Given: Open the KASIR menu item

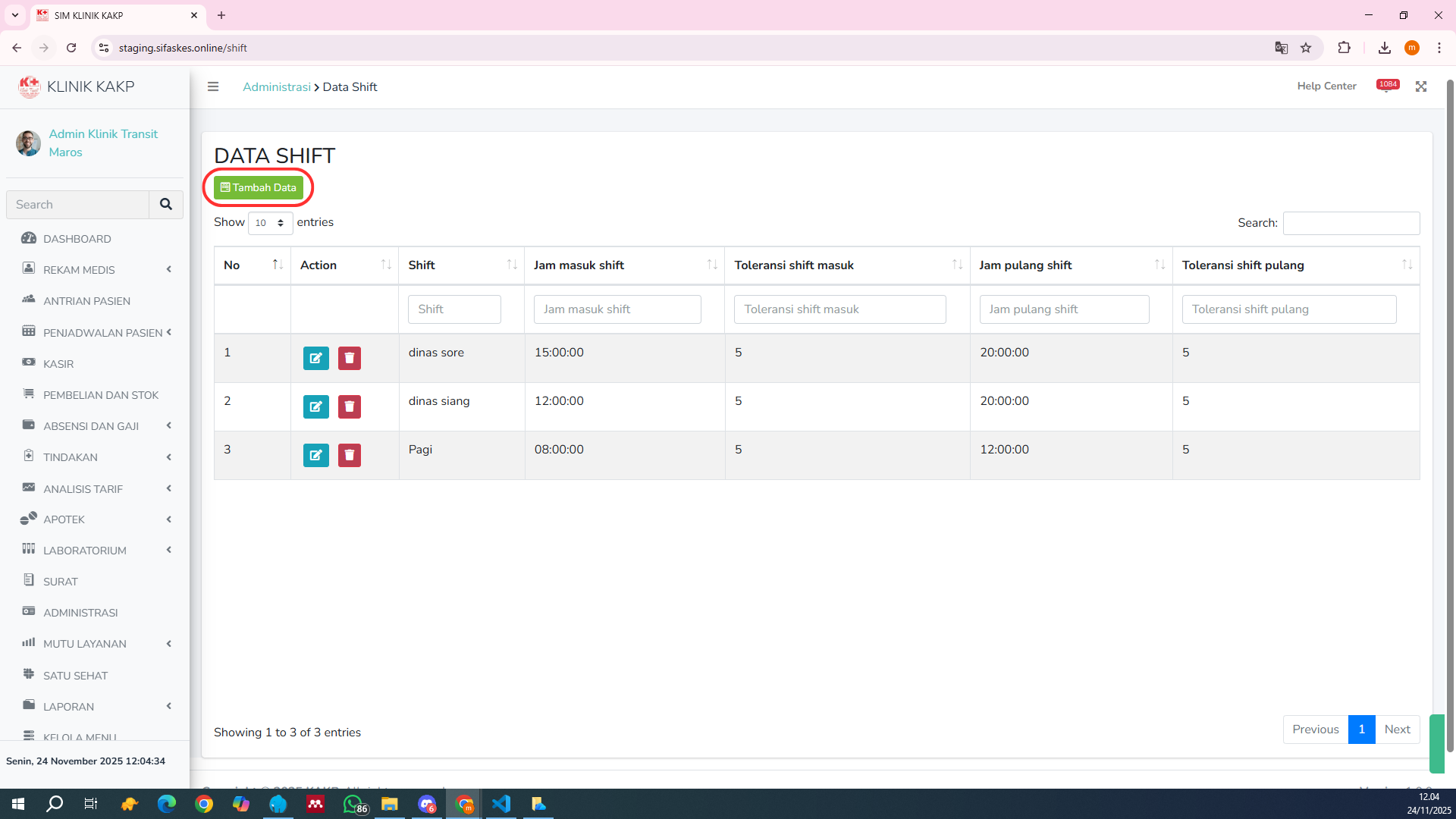Looking at the screenshot, I should [58, 364].
